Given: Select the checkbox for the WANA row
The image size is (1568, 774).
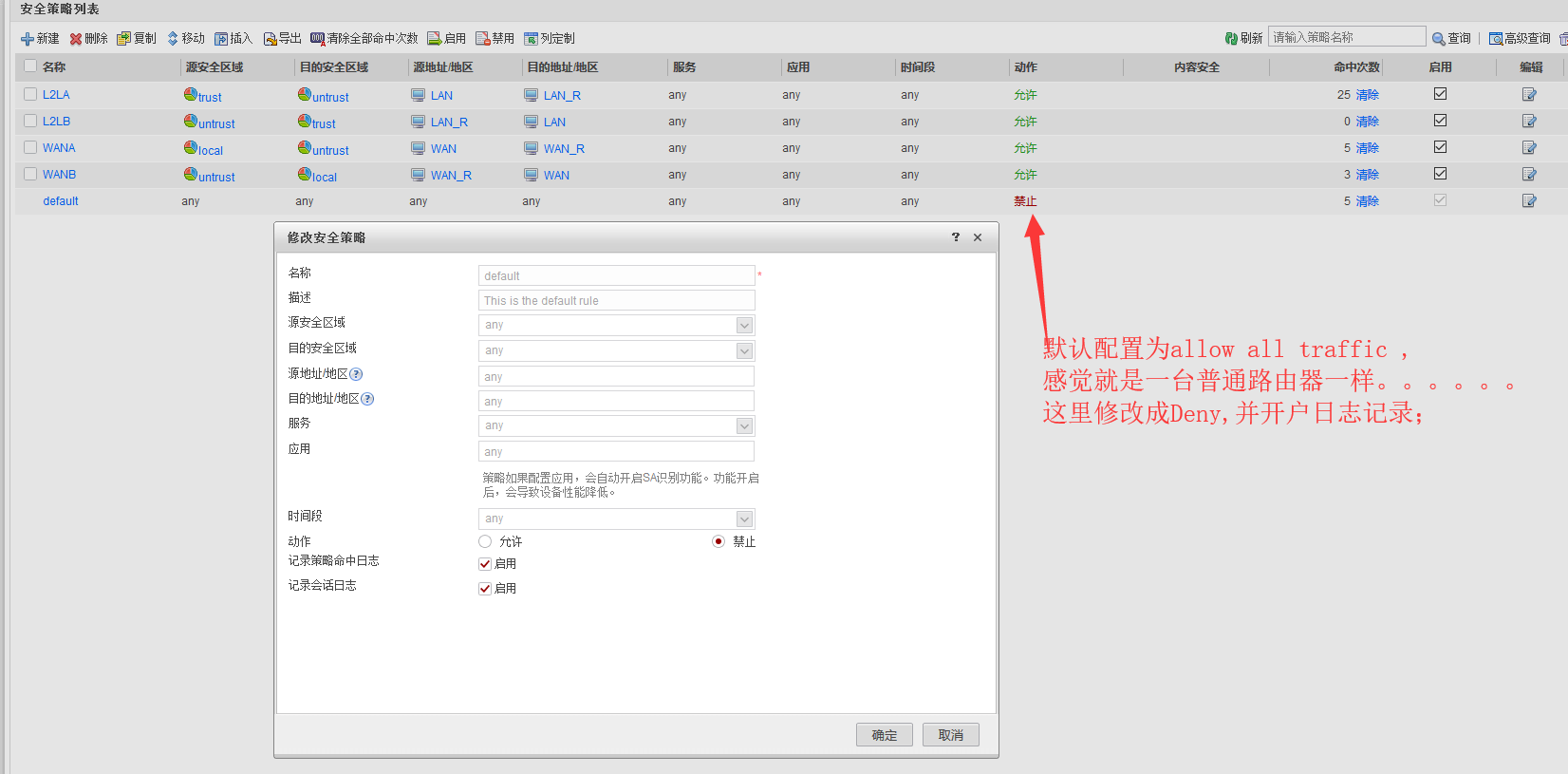Looking at the screenshot, I should 30,147.
